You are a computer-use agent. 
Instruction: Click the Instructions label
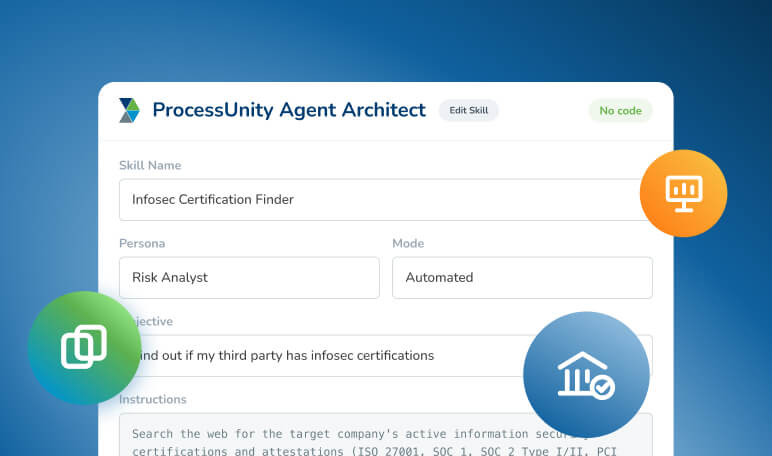pos(153,399)
